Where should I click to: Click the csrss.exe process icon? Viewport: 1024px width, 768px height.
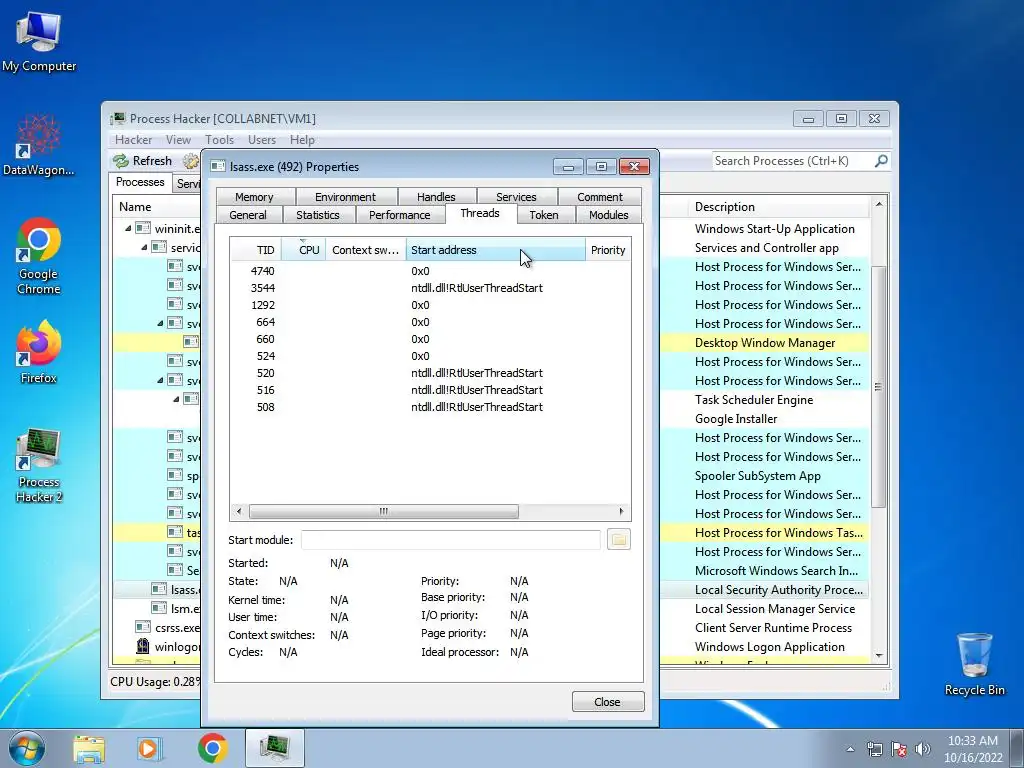(x=142, y=627)
